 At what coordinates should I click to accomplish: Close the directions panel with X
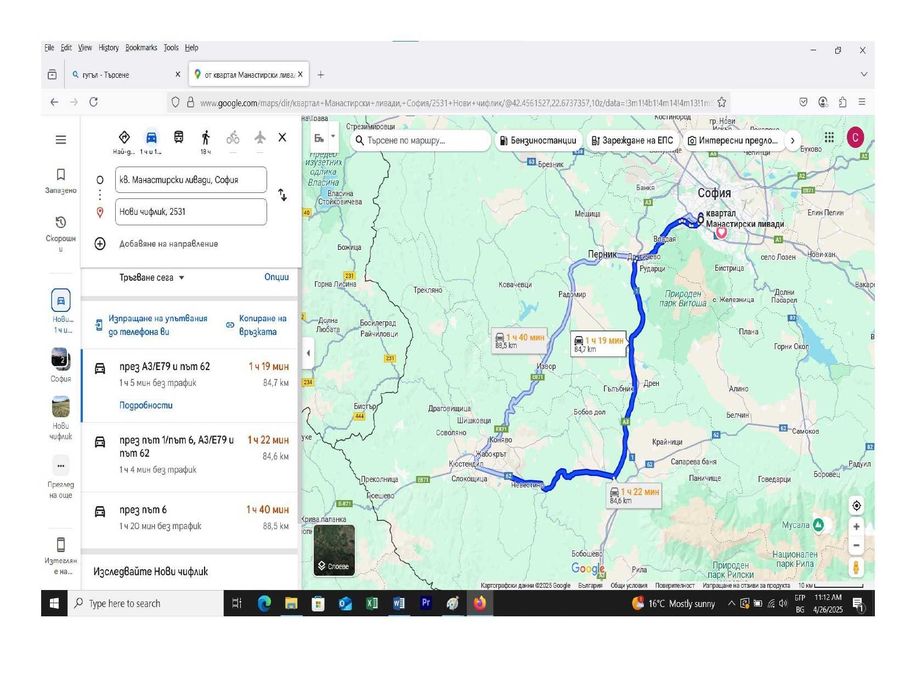click(x=282, y=137)
